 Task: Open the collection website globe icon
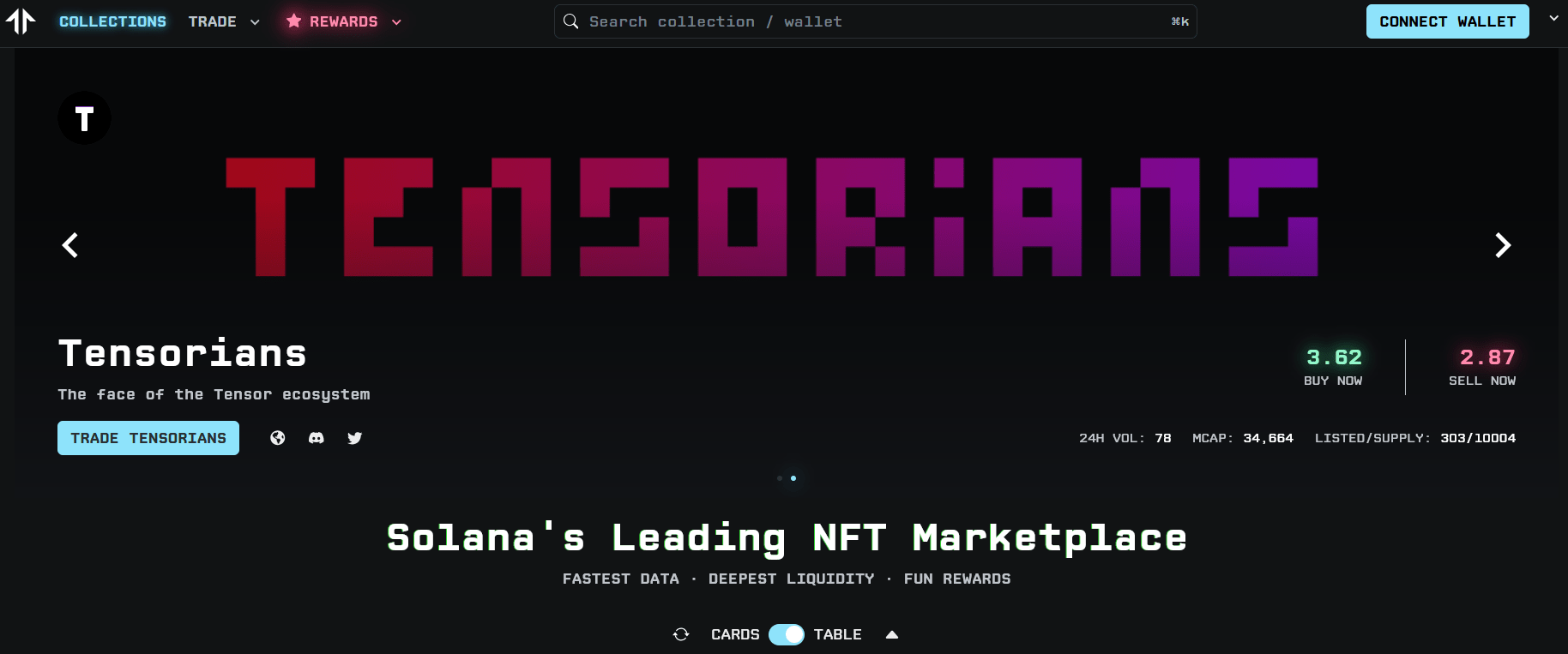click(x=277, y=438)
